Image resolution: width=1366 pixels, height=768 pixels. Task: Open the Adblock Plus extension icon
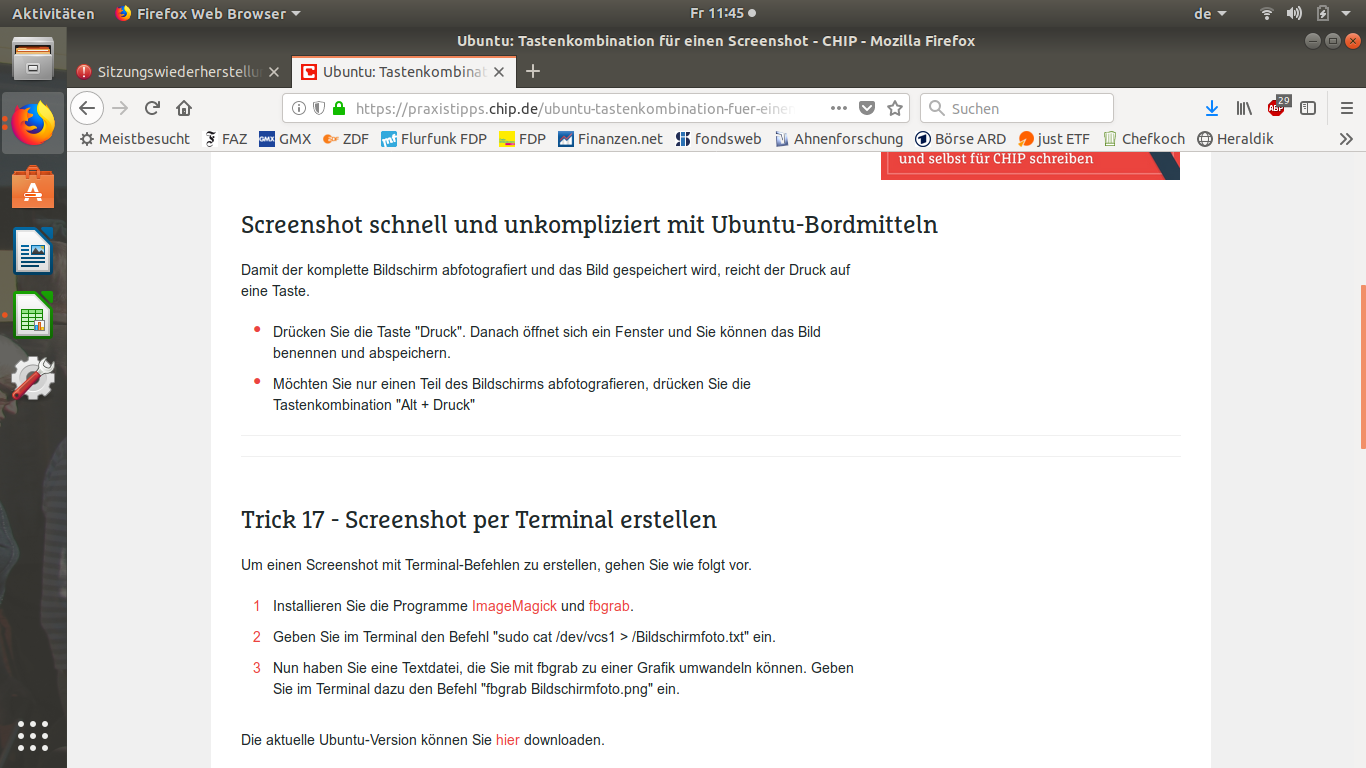1277,107
